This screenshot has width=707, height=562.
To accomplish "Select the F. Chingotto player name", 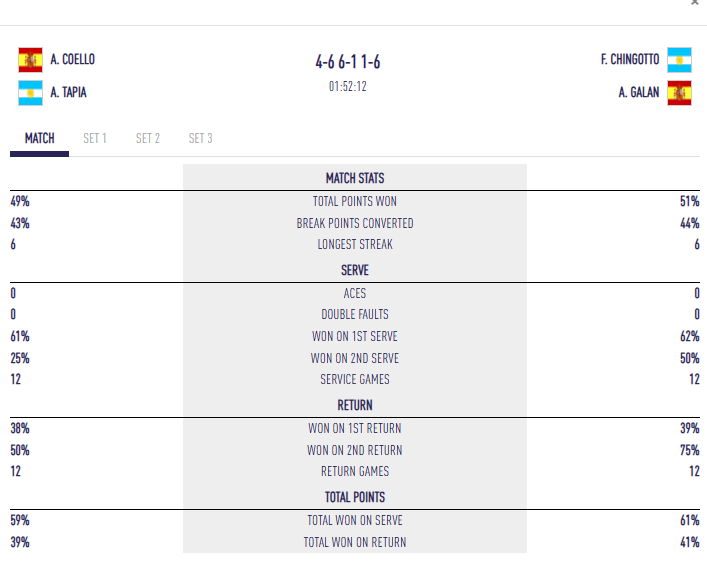I will 630,60.
